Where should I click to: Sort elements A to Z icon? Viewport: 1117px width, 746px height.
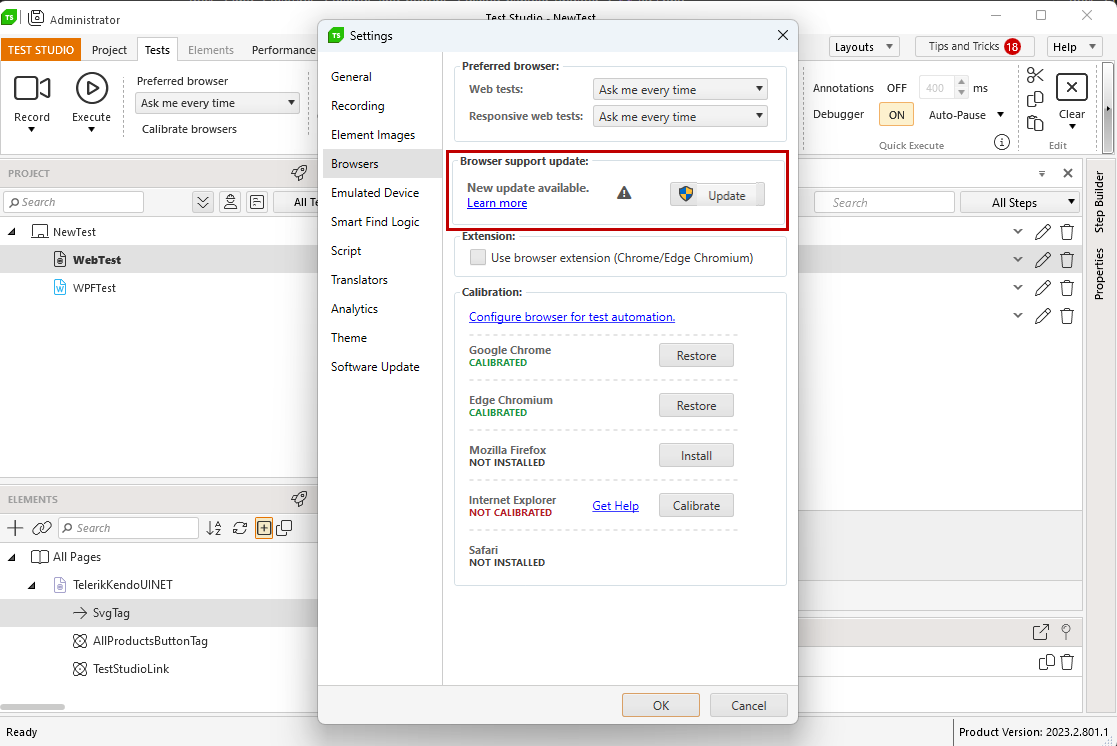214,528
